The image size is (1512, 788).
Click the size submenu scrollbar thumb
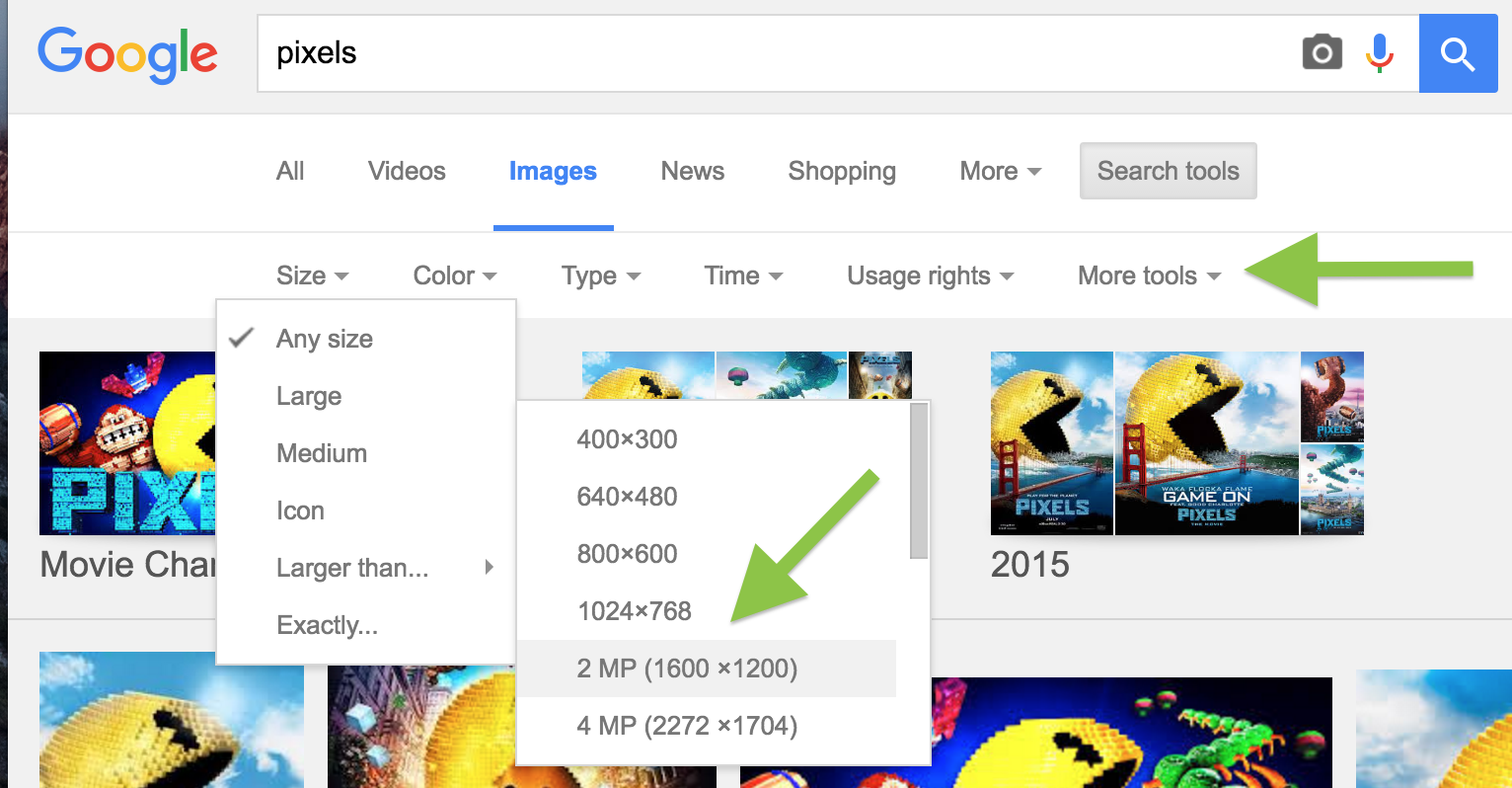[919, 481]
